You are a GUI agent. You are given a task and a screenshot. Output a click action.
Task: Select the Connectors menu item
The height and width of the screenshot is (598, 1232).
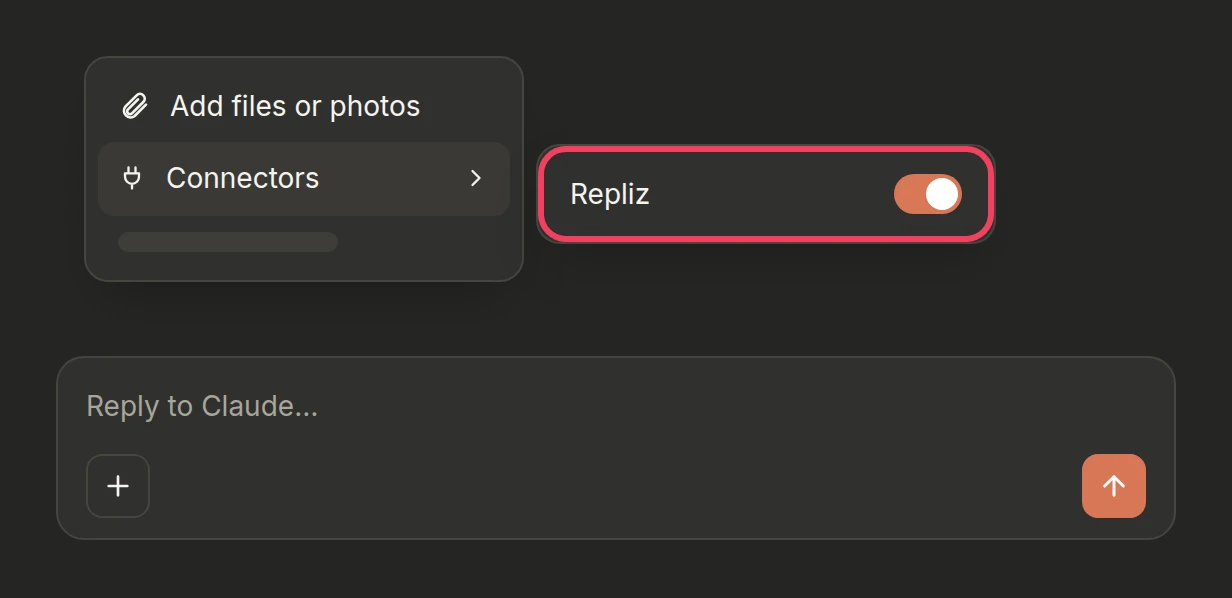point(304,179)
